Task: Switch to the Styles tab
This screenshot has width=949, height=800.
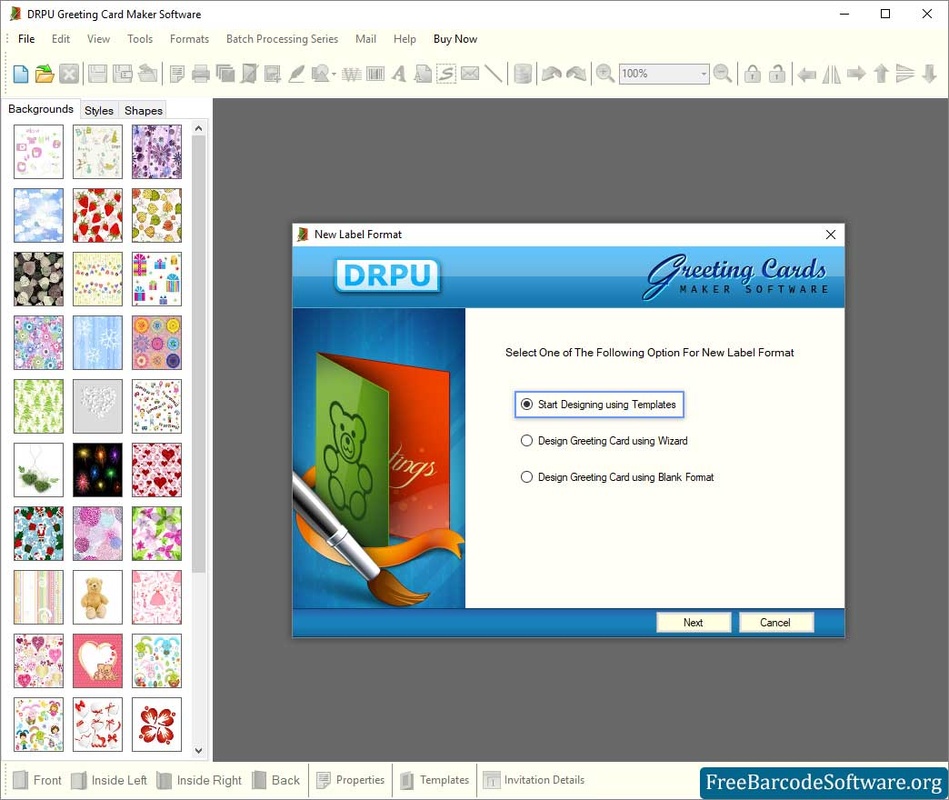Action: [x=99, y=110]
